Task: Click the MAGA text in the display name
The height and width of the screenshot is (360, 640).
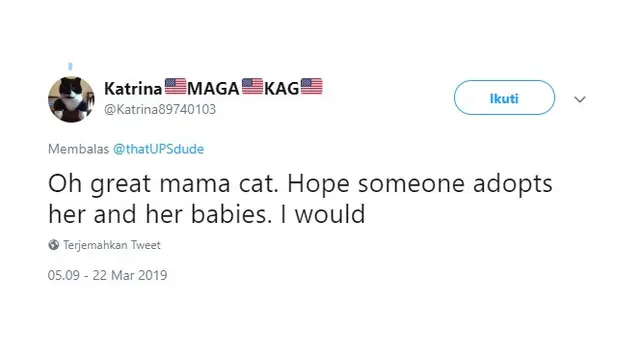Action: click(x=213, y=89)
